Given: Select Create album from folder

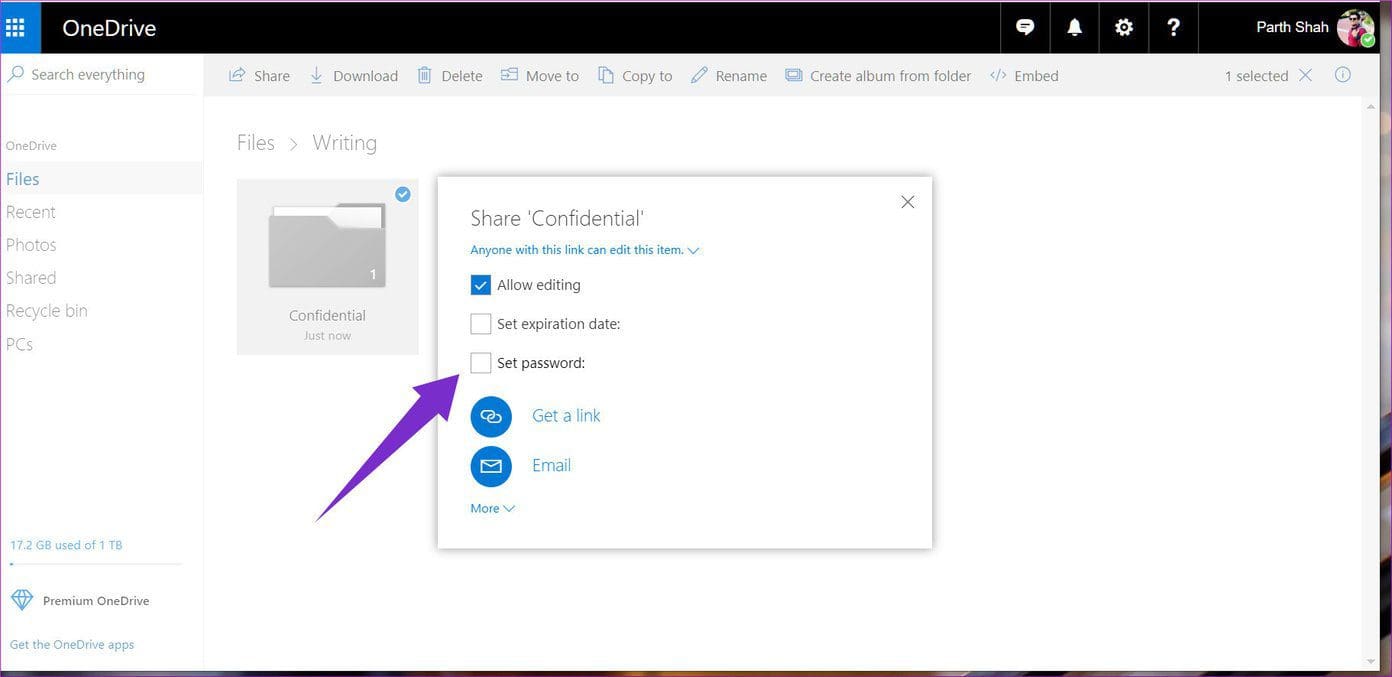Looking at the screenshot, I should (878, 76).
